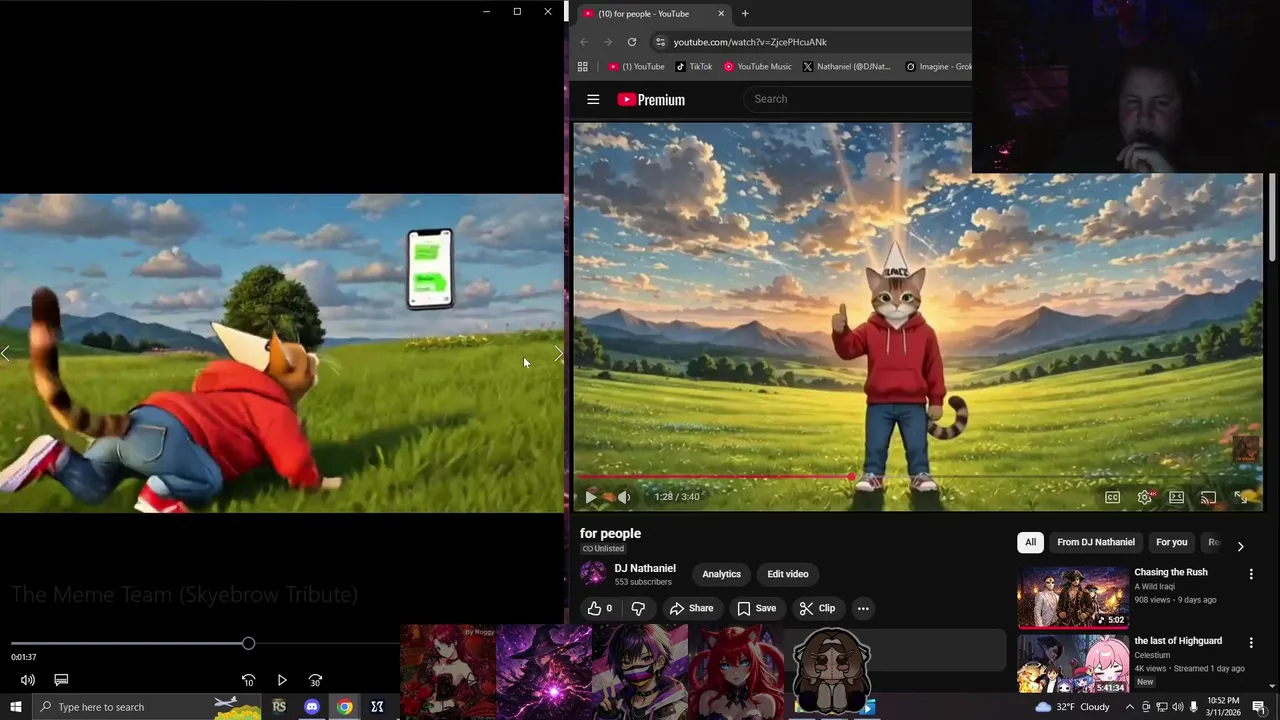The image size is (1280, 720).
Task: Click Edit video button
Action: [787, 574]
